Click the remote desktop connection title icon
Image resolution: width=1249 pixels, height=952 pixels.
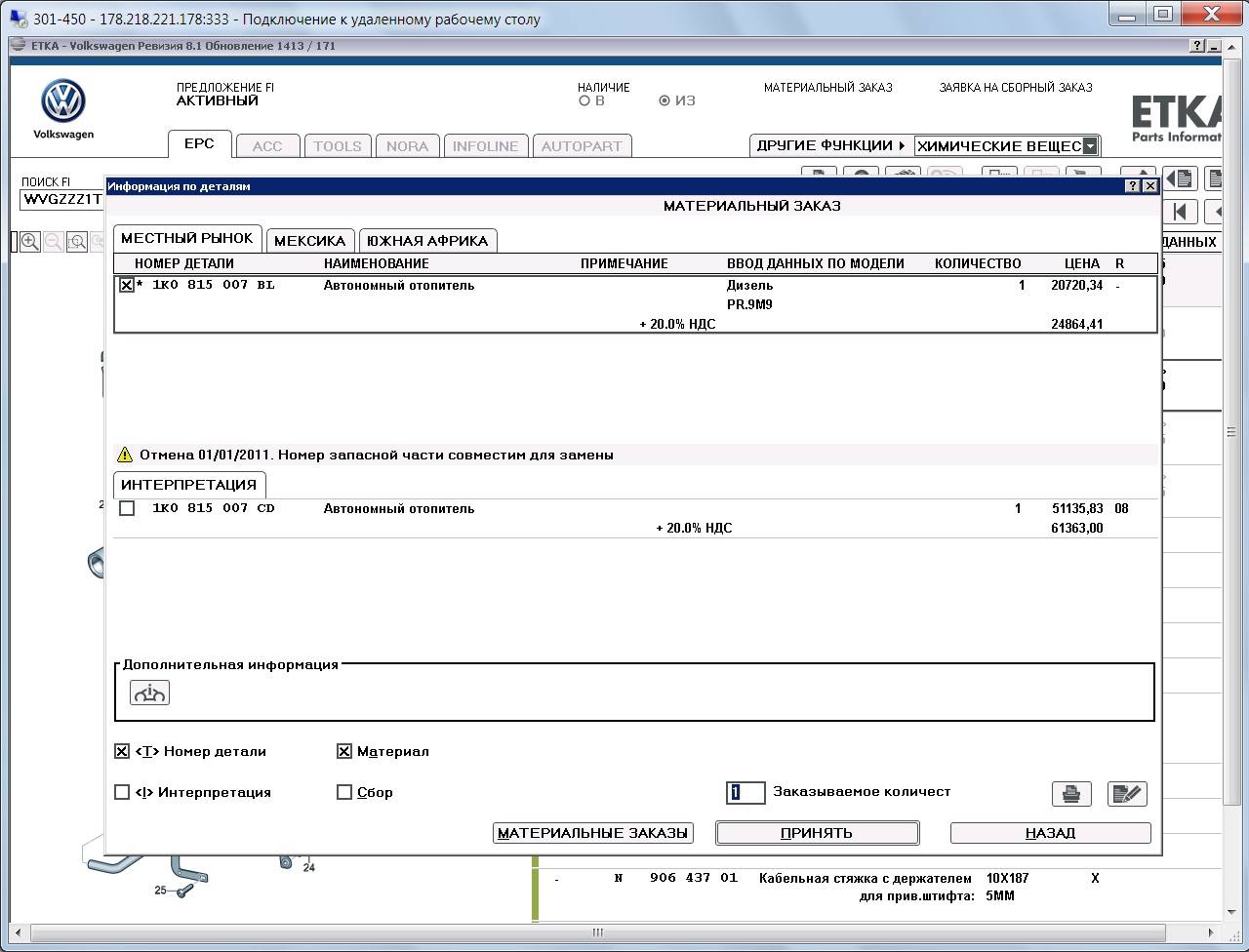click(x=19, y=18)
